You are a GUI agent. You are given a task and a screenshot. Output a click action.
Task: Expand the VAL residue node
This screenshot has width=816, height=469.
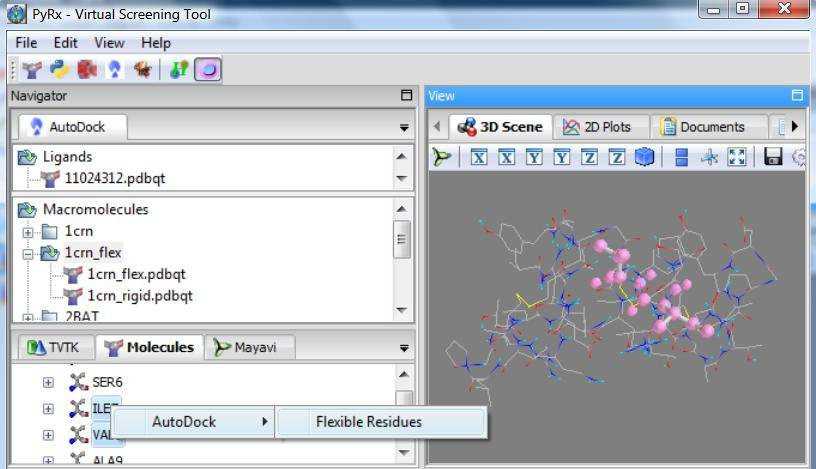[x=48, y=435]
